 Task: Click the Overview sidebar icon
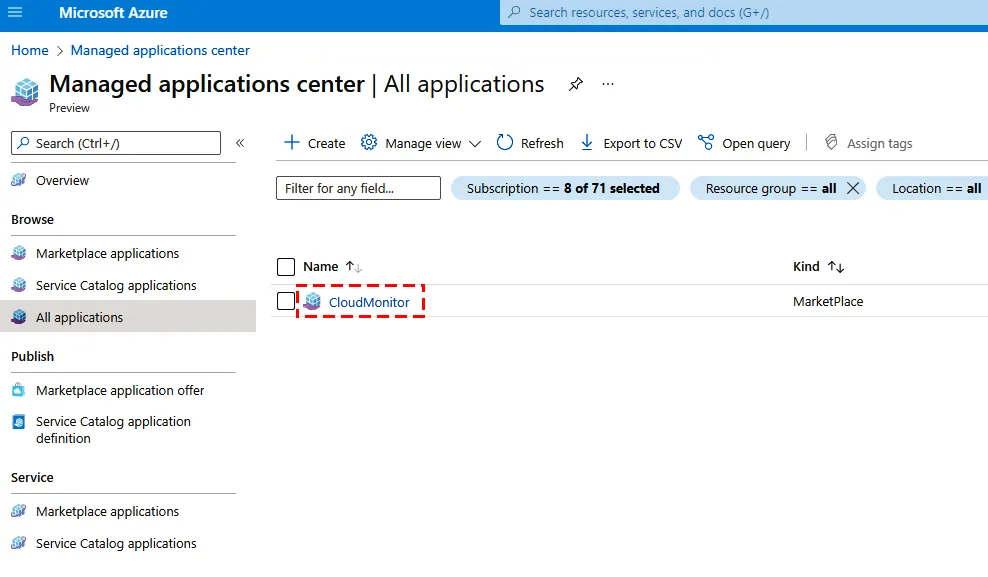(19, 180)
